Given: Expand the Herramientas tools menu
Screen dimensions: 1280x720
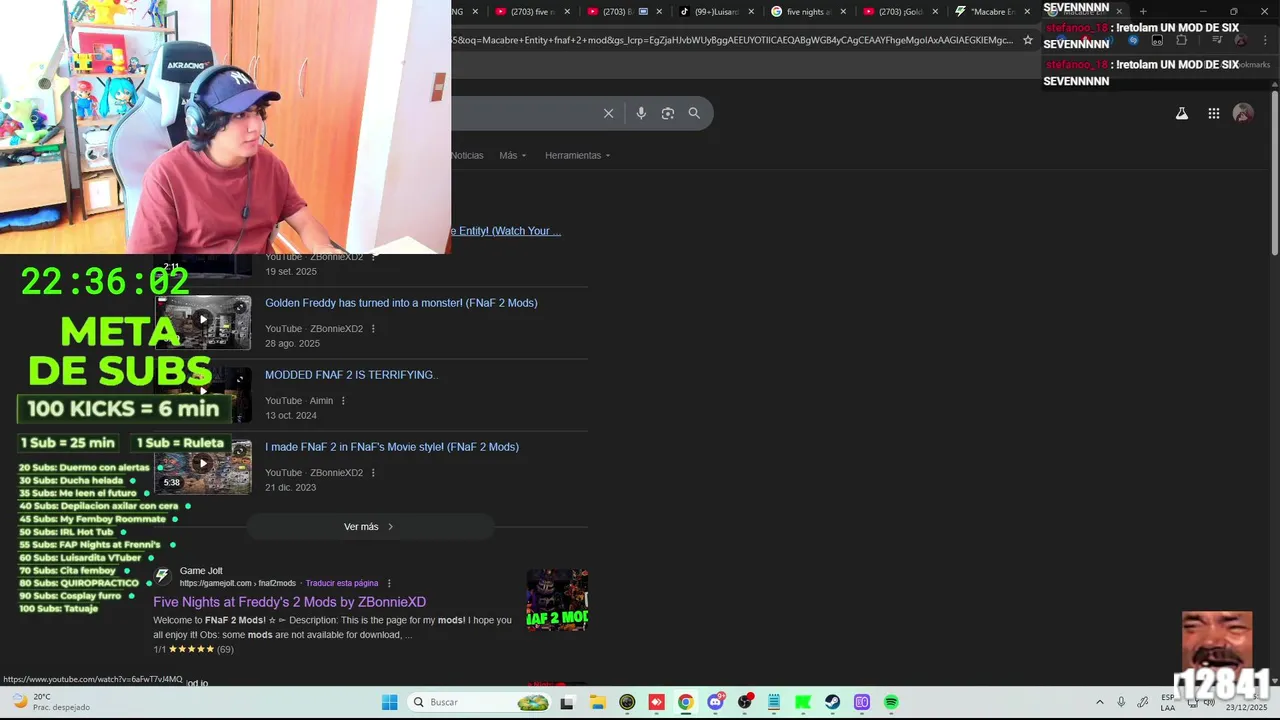Looking at the screenshot, I should (x=577, y=155).
